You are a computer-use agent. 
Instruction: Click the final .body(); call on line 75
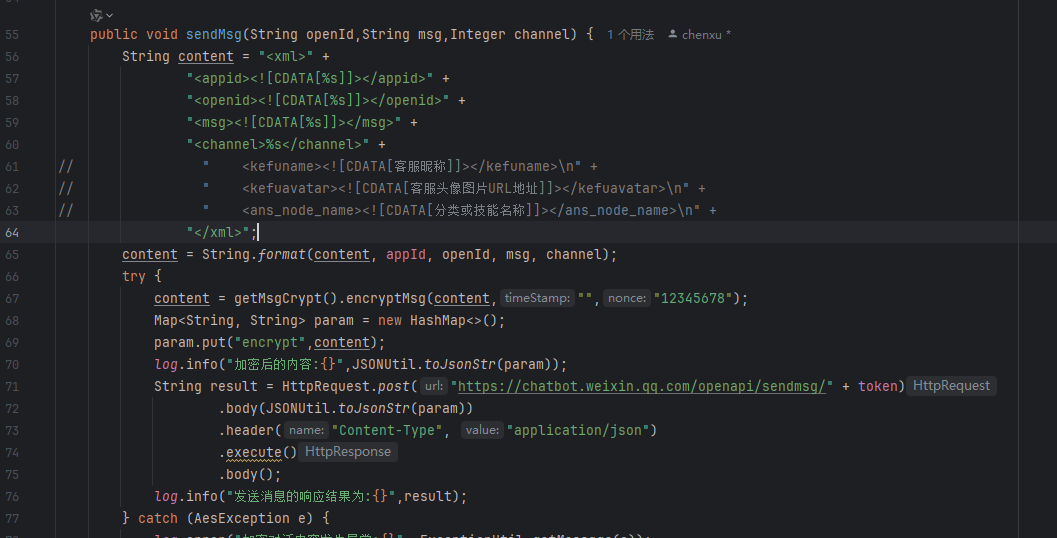[250, 474]
